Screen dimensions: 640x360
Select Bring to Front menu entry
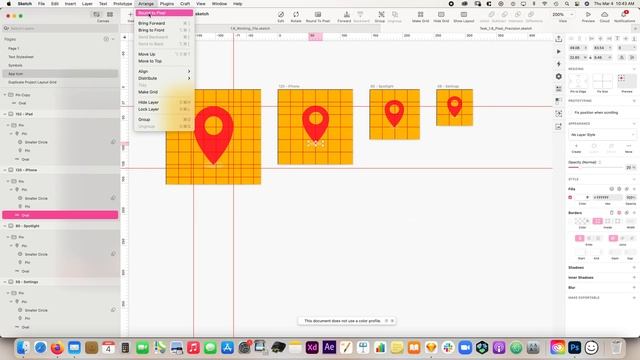click(164, 30)
